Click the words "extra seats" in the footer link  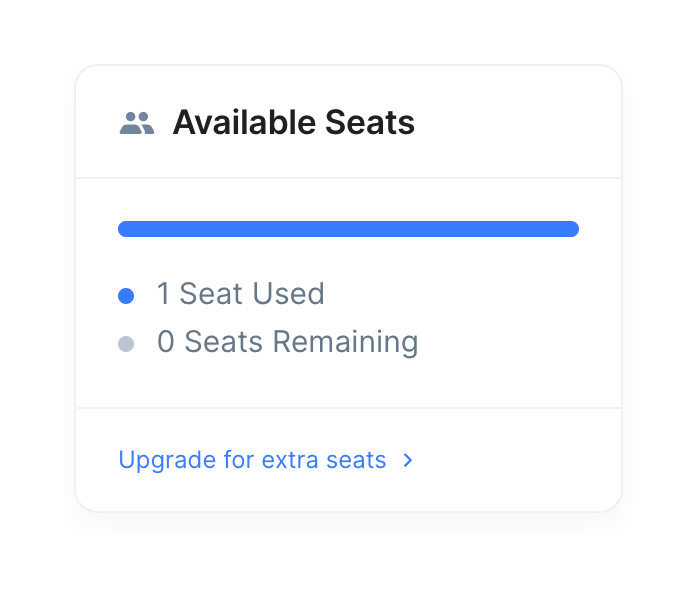(x=324, y=460)
